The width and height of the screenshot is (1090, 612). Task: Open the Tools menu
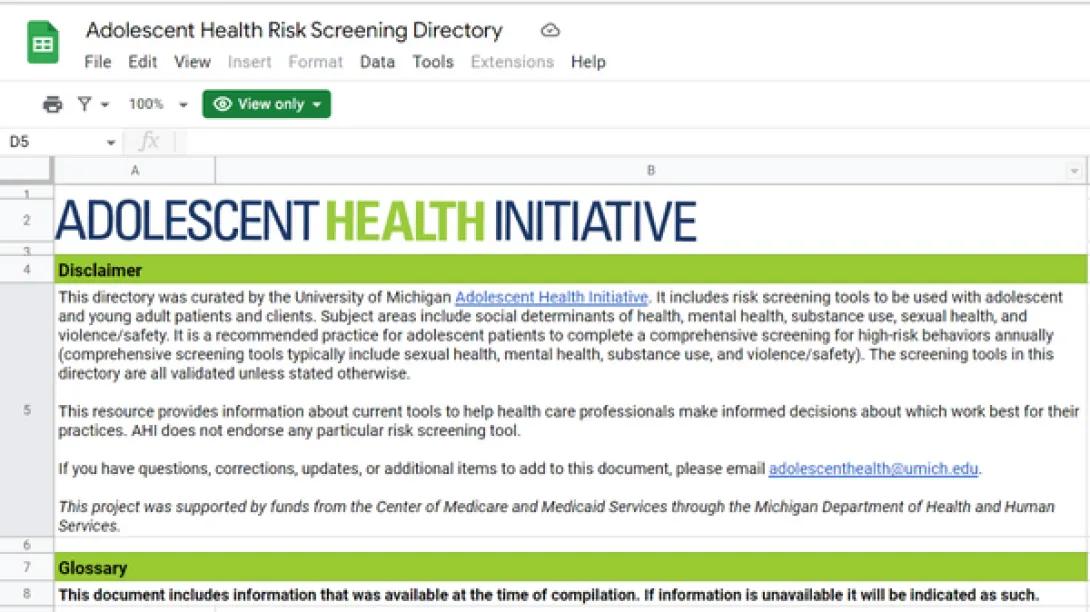click(x=433, y=62)
